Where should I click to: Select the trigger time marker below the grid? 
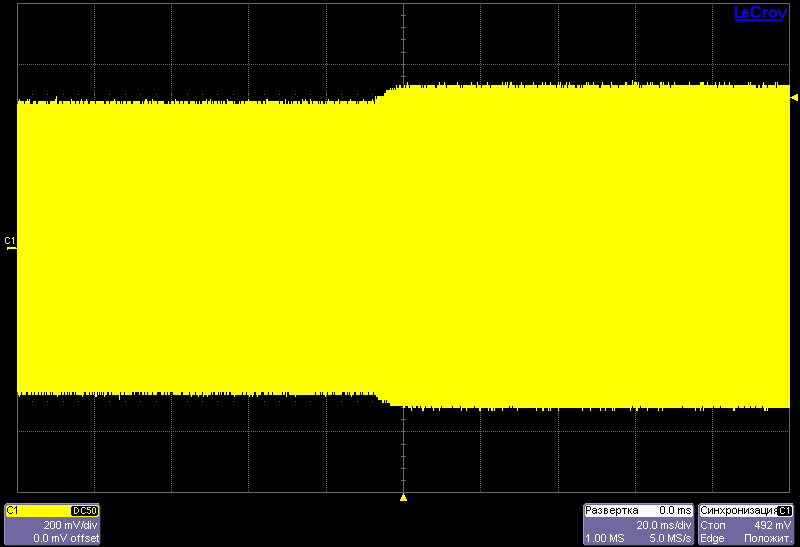tap(403, 497)
